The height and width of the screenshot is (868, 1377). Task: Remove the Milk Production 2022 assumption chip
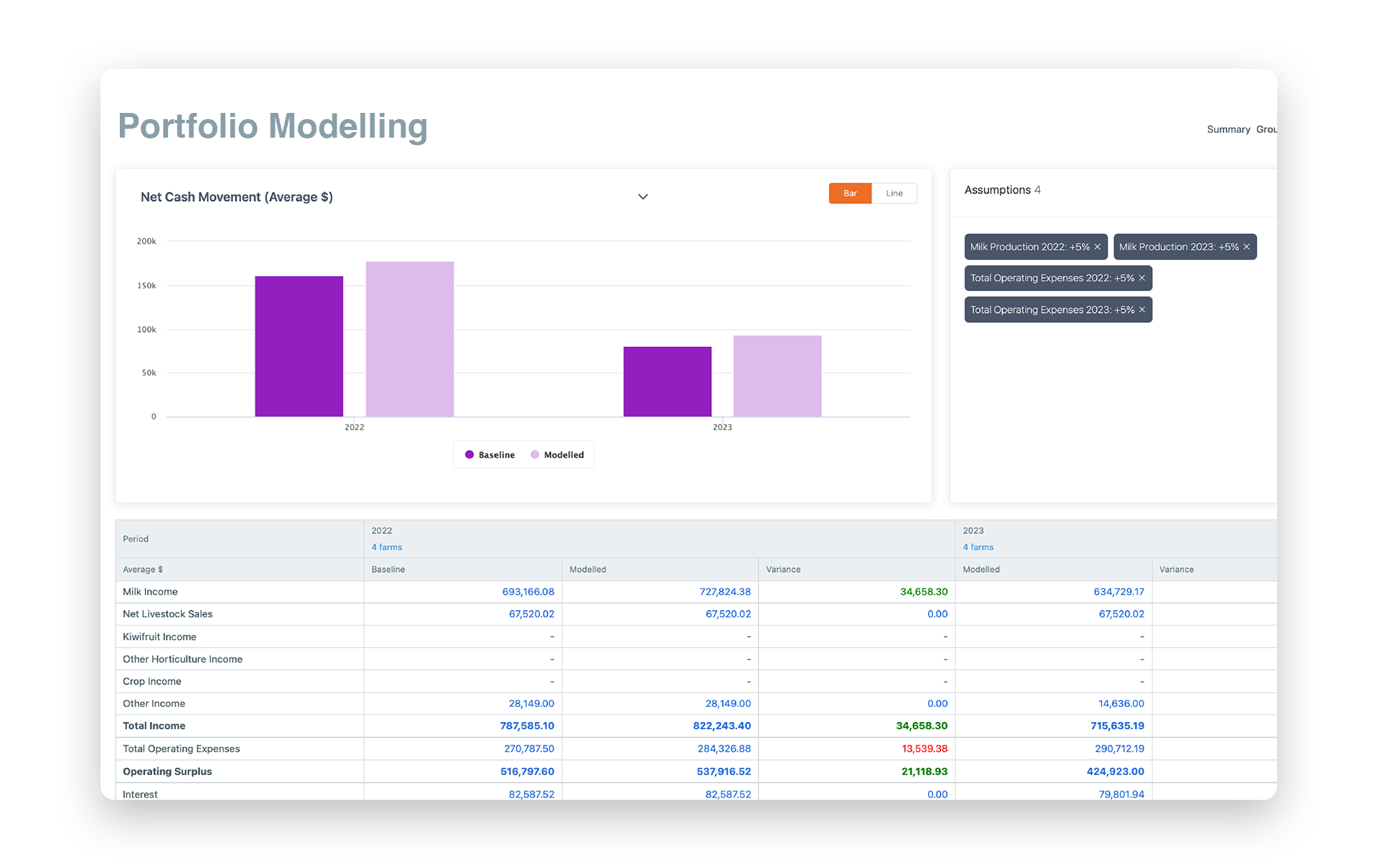point(1099,246)
